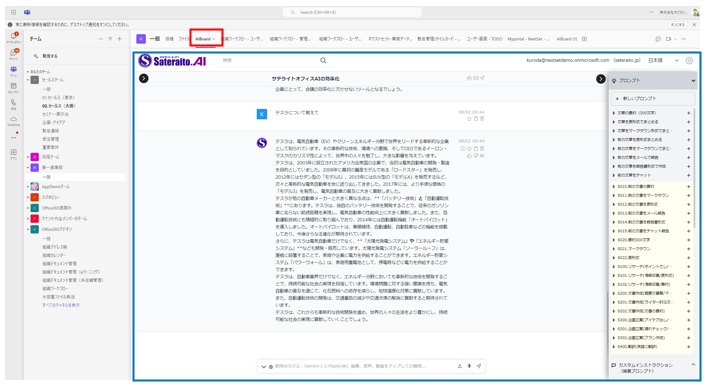Expand the カスタムインストラクション section
This screenshot has width=707, height=390.
tap(693, 364)
